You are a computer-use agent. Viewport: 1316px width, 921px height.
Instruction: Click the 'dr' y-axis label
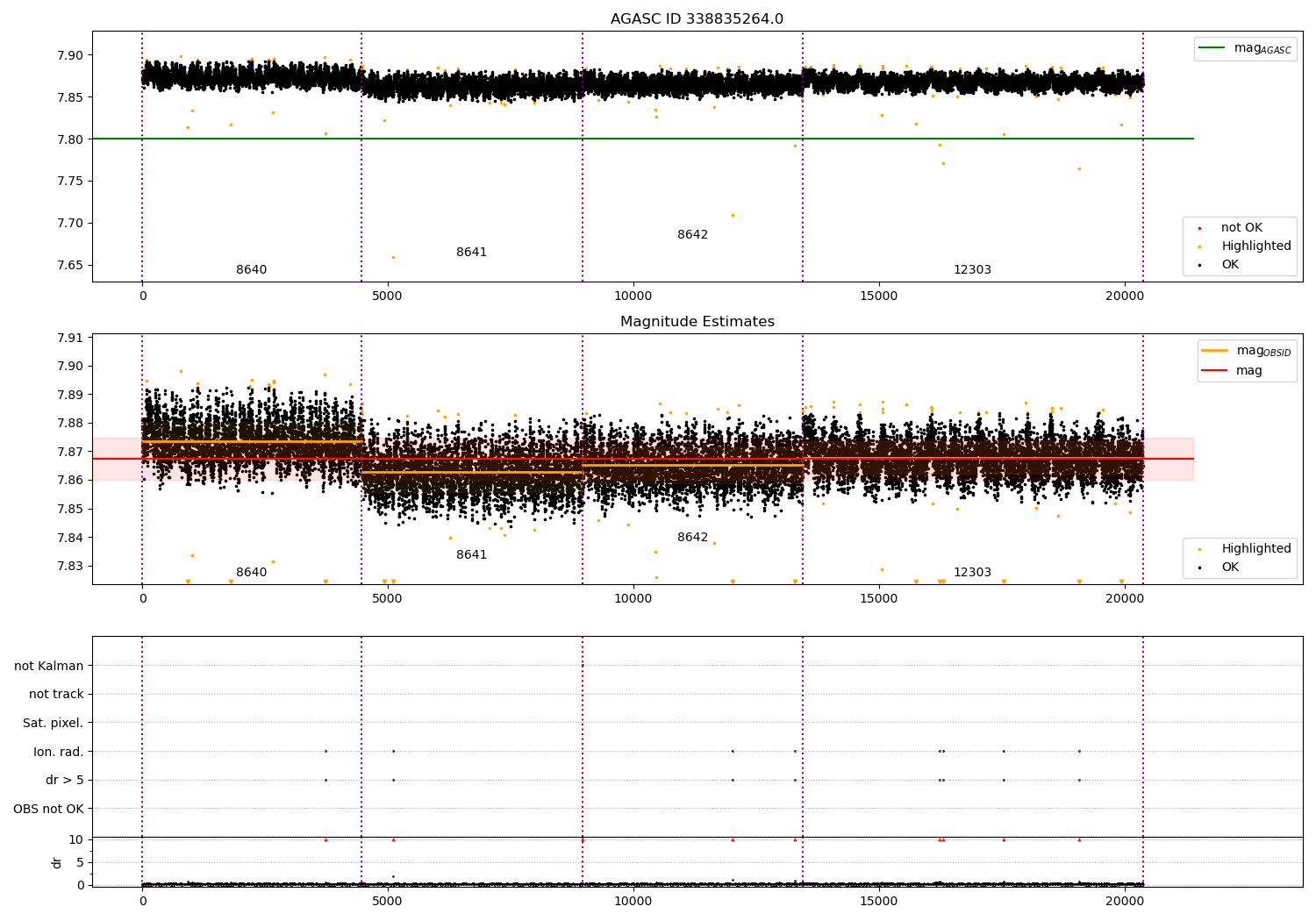(57, 862)
